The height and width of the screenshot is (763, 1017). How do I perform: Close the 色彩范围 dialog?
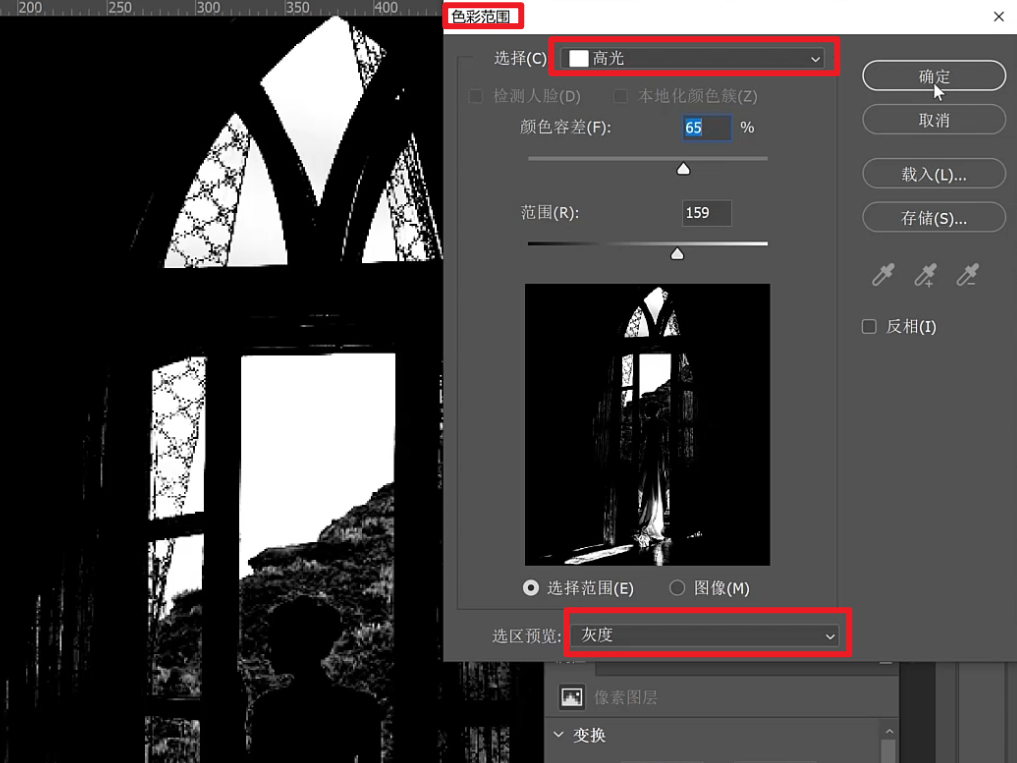click(999, 17)
